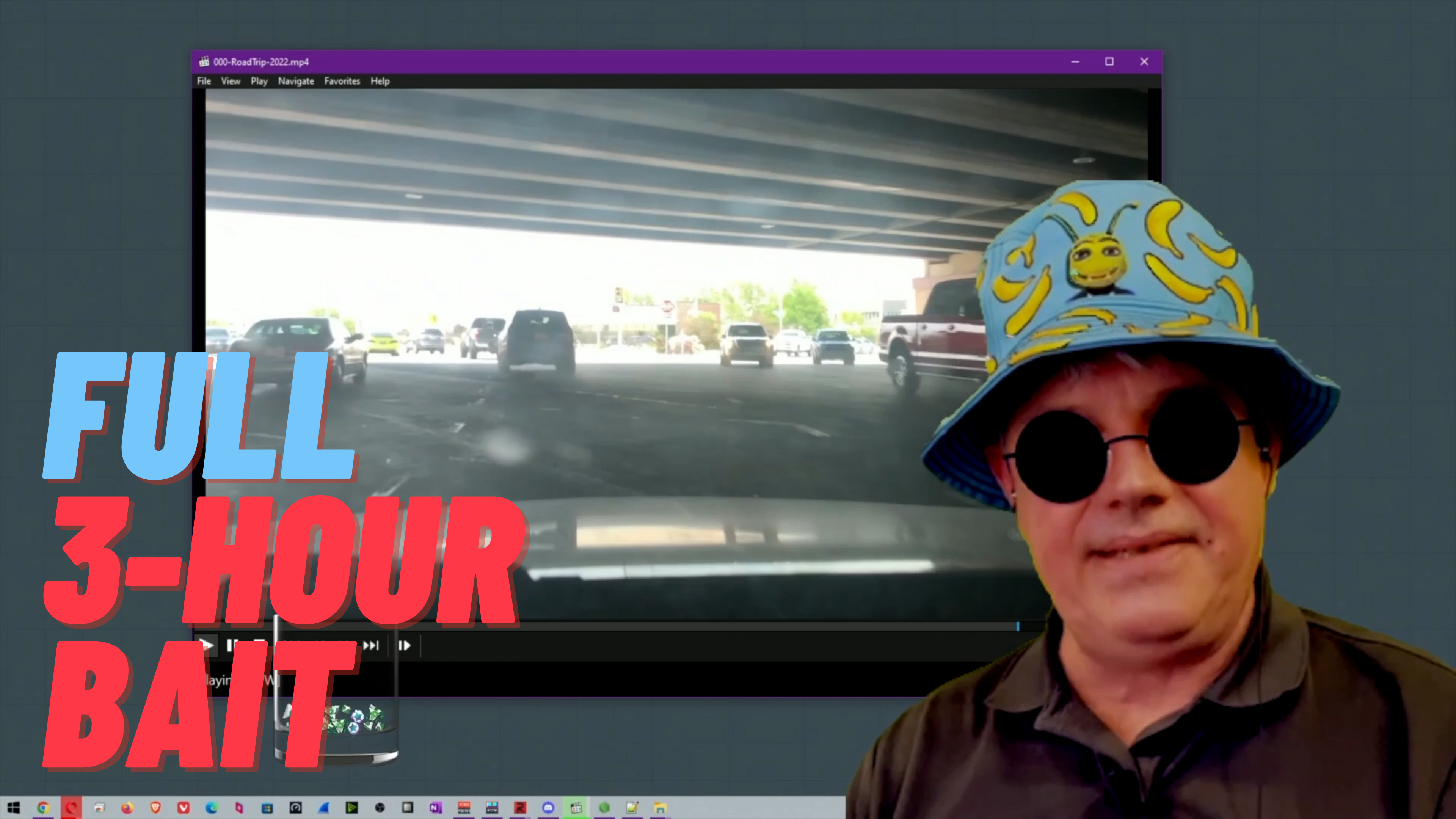Screen dimensions: 1456x819
Task: Open the File menu
Action: 204,81
